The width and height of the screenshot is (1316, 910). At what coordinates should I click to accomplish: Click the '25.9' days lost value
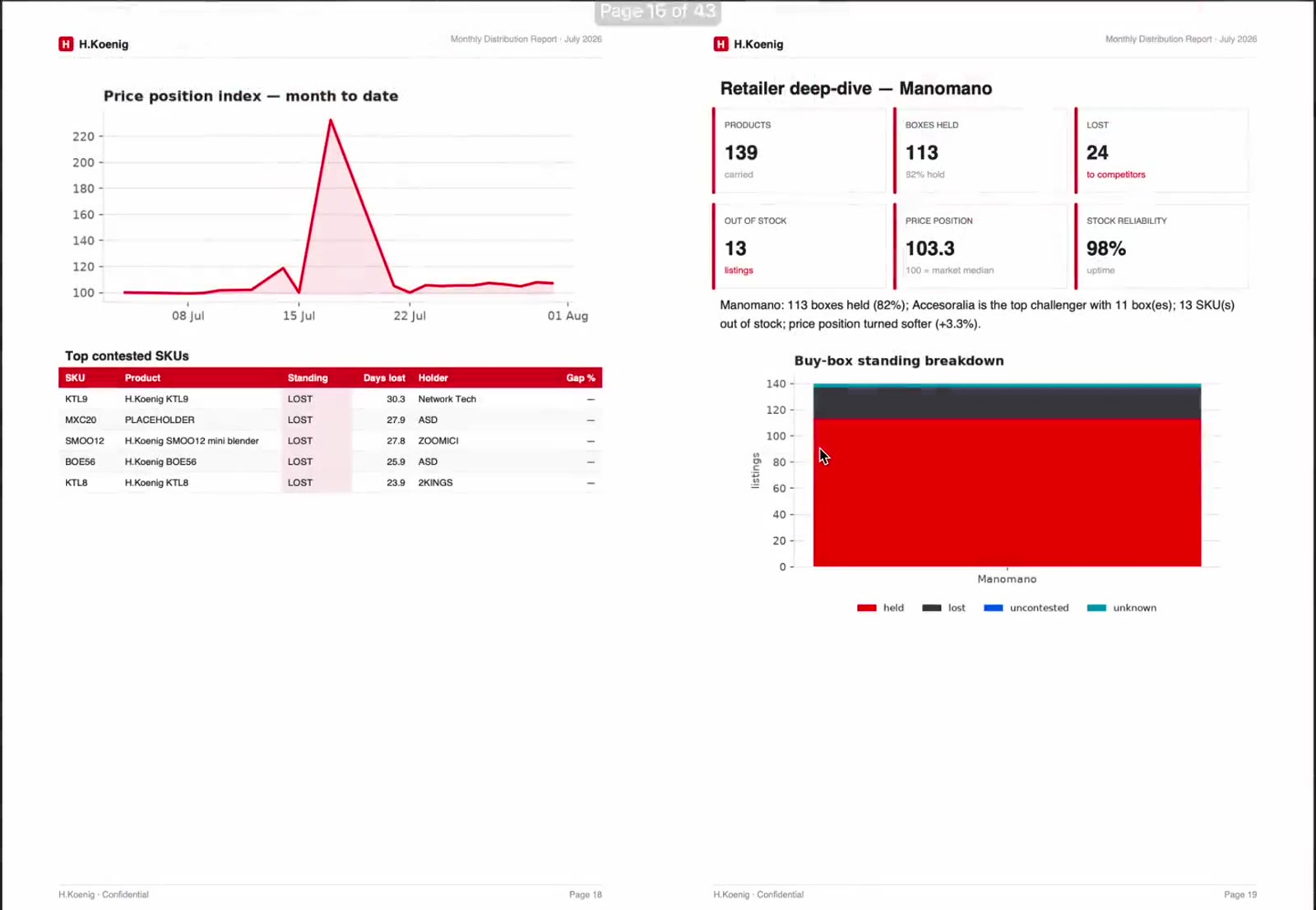[396, 462]
